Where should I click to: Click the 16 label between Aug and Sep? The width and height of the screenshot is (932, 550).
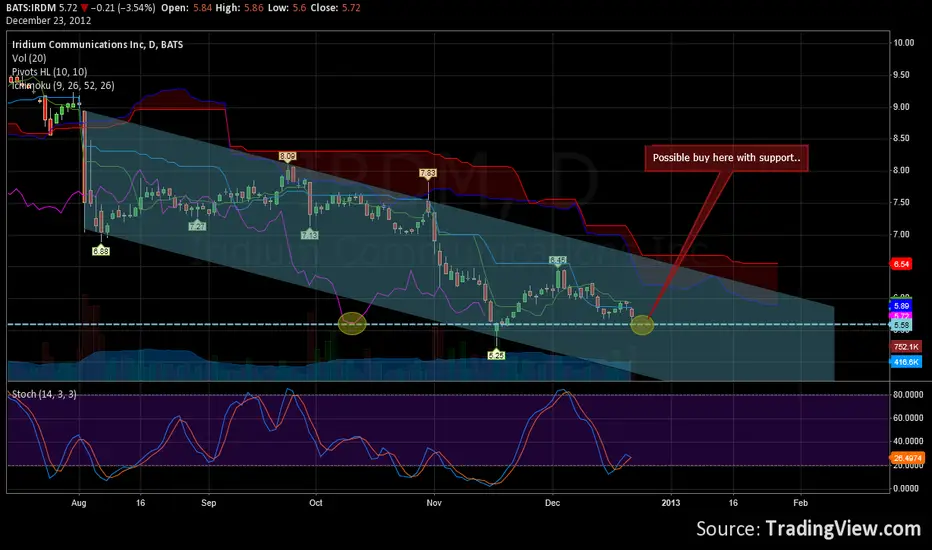tap(140, 503)
